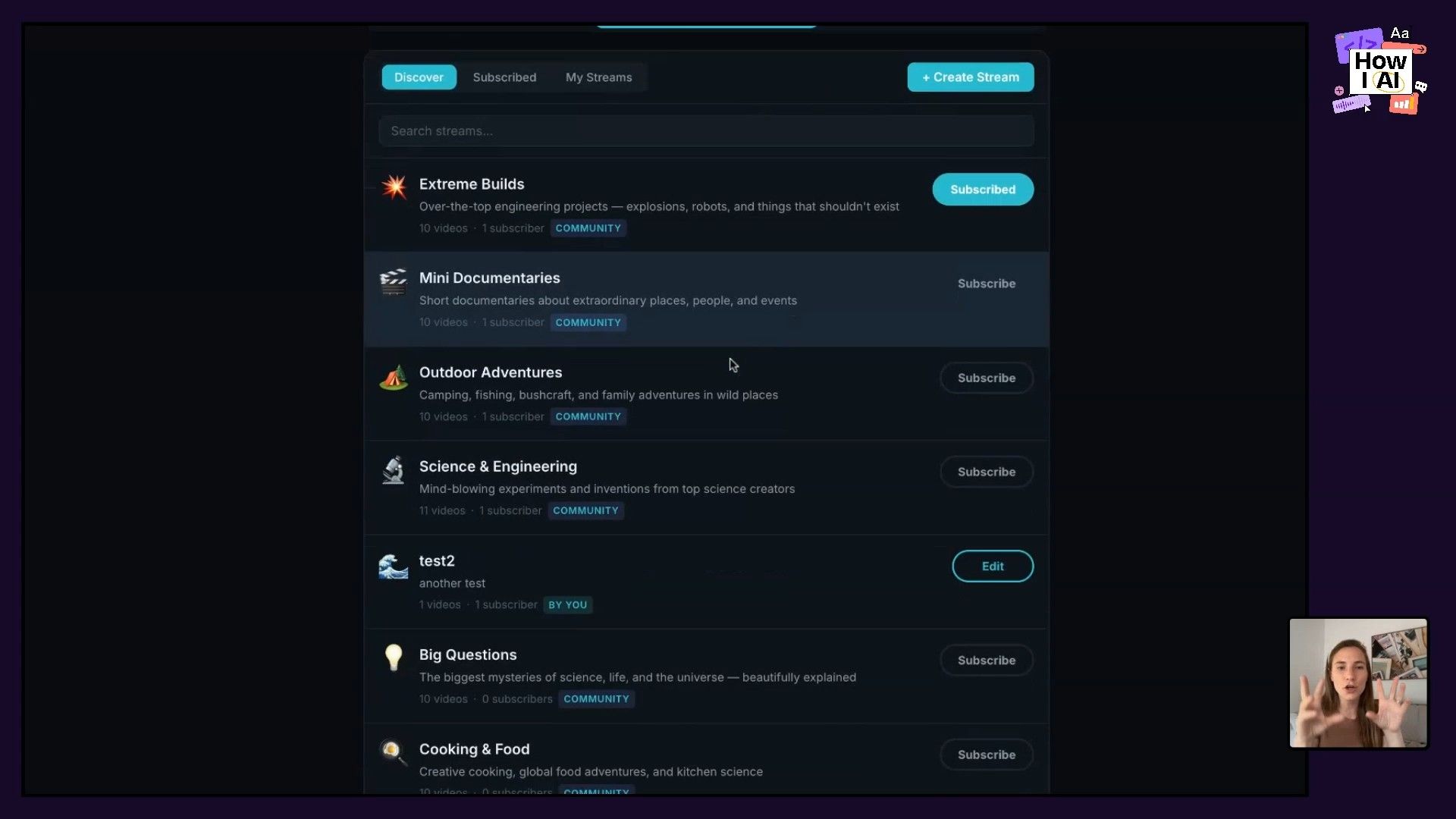1456x819 pixels.
Task: Subscribe to Cooking & Food
Action: click(987, 755)
